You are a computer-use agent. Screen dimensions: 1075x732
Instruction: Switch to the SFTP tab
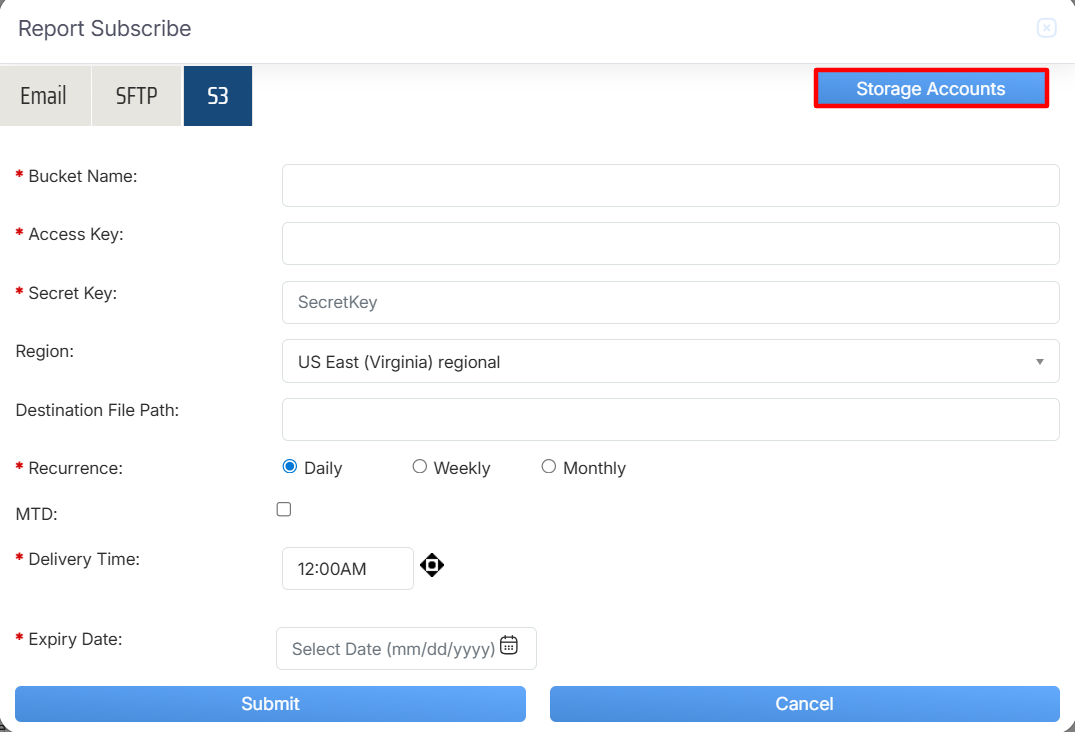click(136, 96)
